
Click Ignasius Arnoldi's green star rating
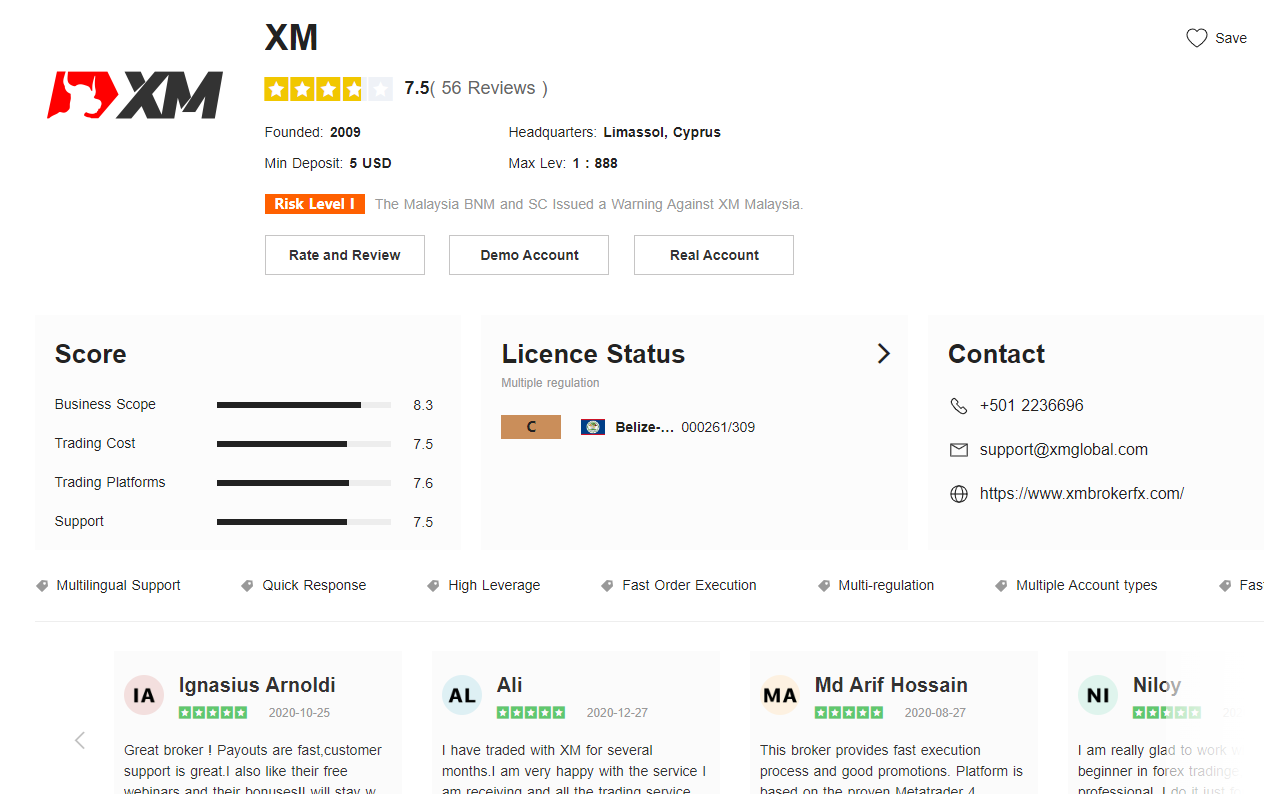click(x=213, y=713)
